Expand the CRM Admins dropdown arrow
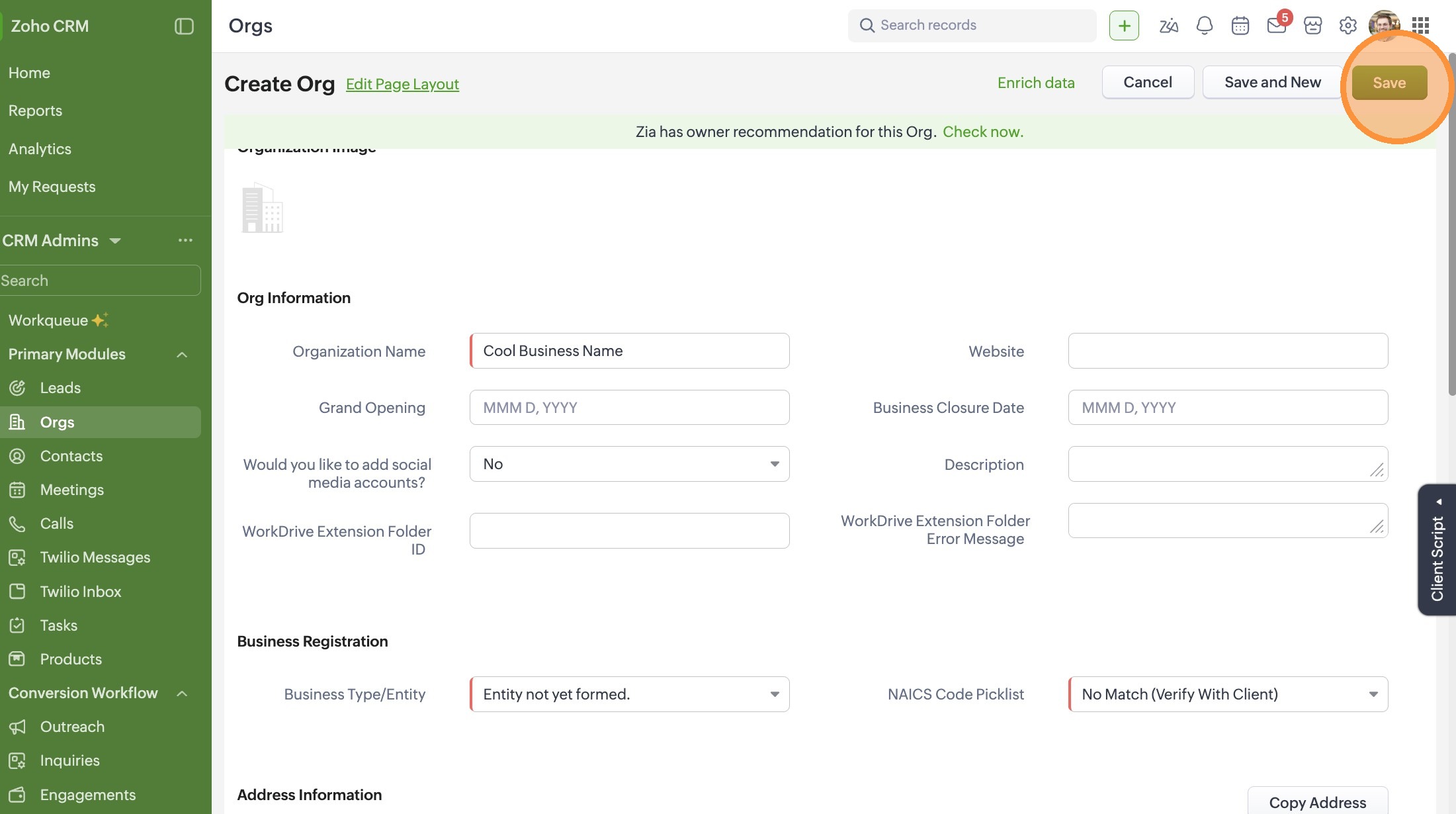The width and height of the screenshot is (1456, 814). click(x=115, y=241)
